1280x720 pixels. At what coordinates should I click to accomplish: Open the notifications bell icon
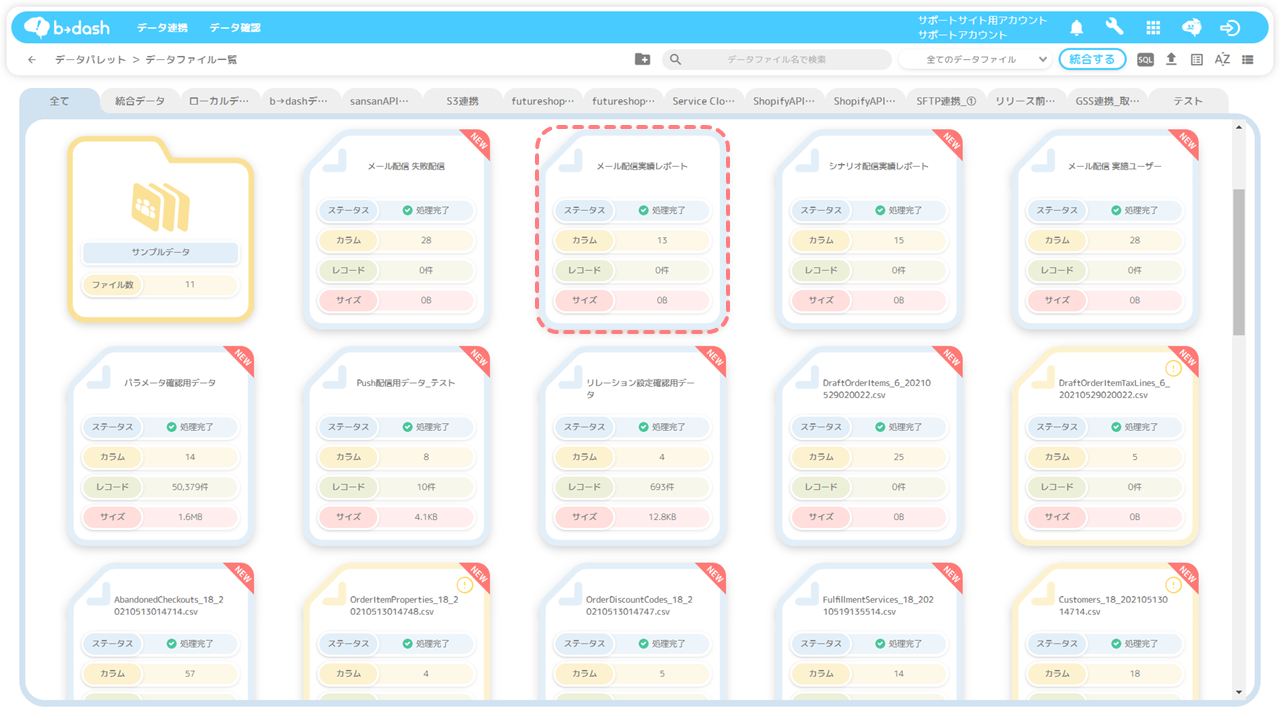(x=1077, y=28)
